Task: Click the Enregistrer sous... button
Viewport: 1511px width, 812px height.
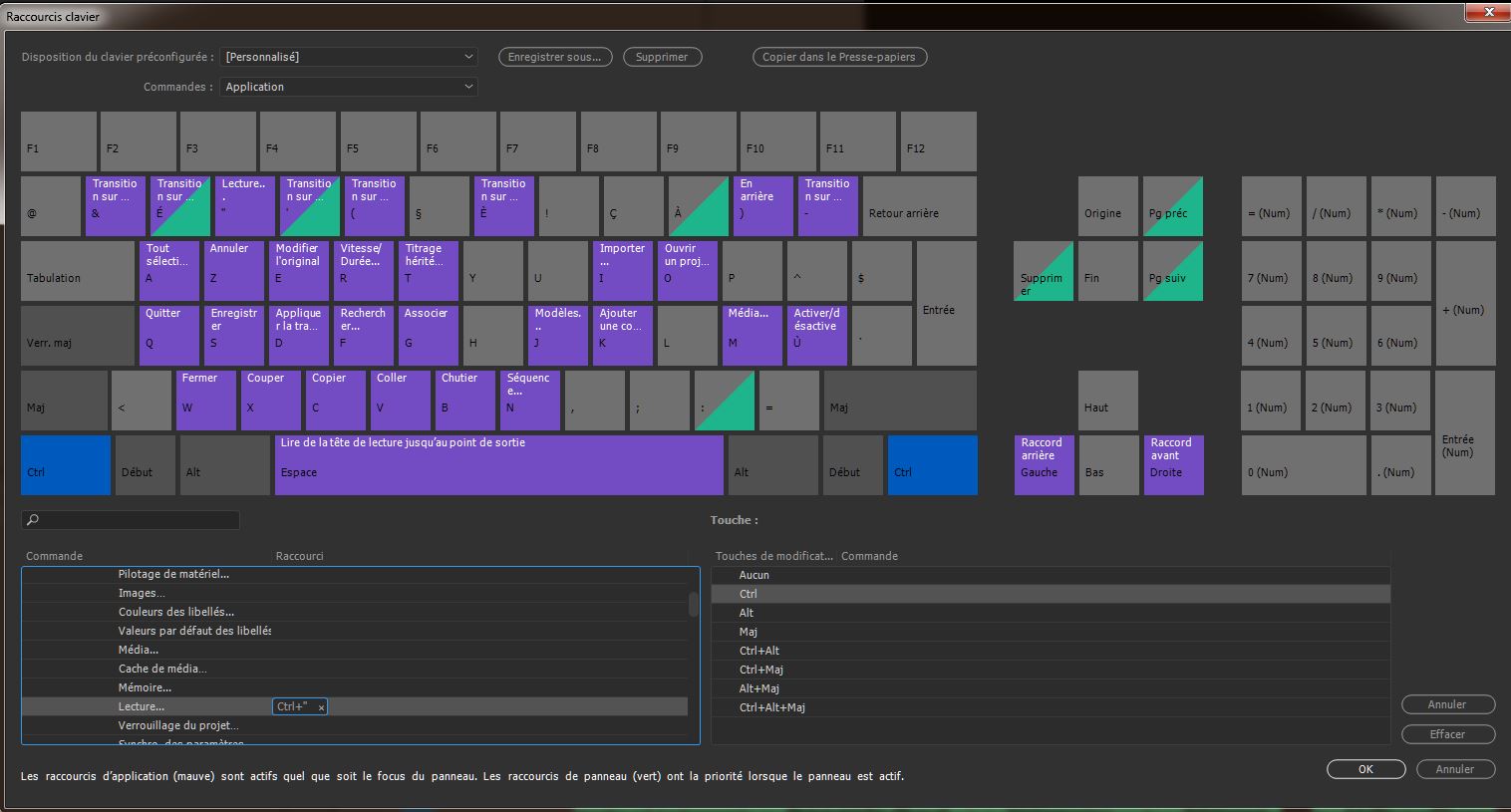Action: [x=554, y=57]
